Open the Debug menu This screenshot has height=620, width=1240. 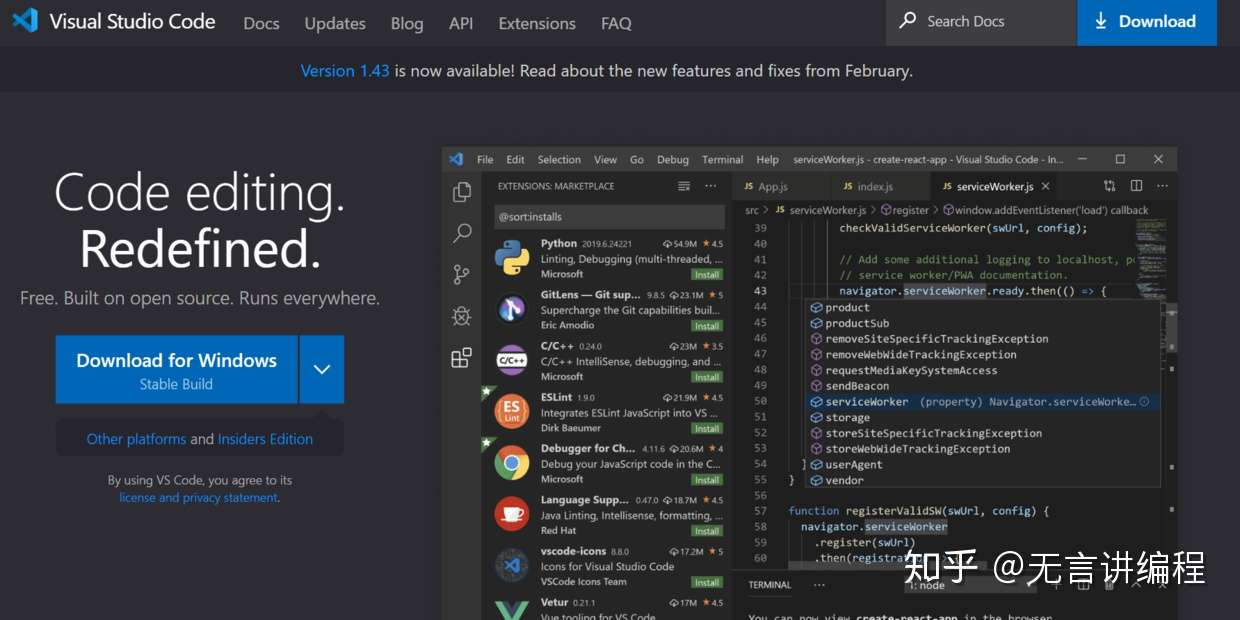[673, 159]
